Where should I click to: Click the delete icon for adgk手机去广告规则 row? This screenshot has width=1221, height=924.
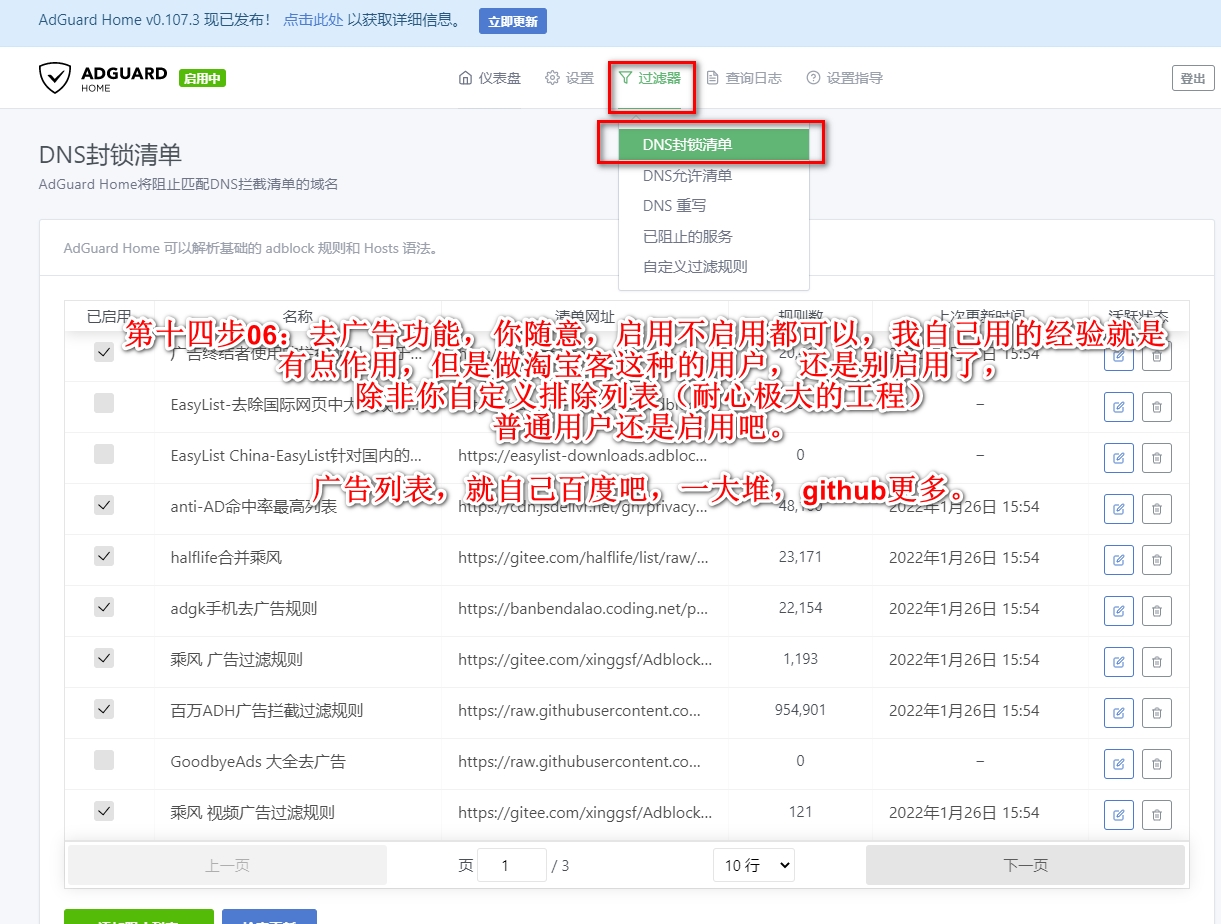click(x=1156, y=609)
